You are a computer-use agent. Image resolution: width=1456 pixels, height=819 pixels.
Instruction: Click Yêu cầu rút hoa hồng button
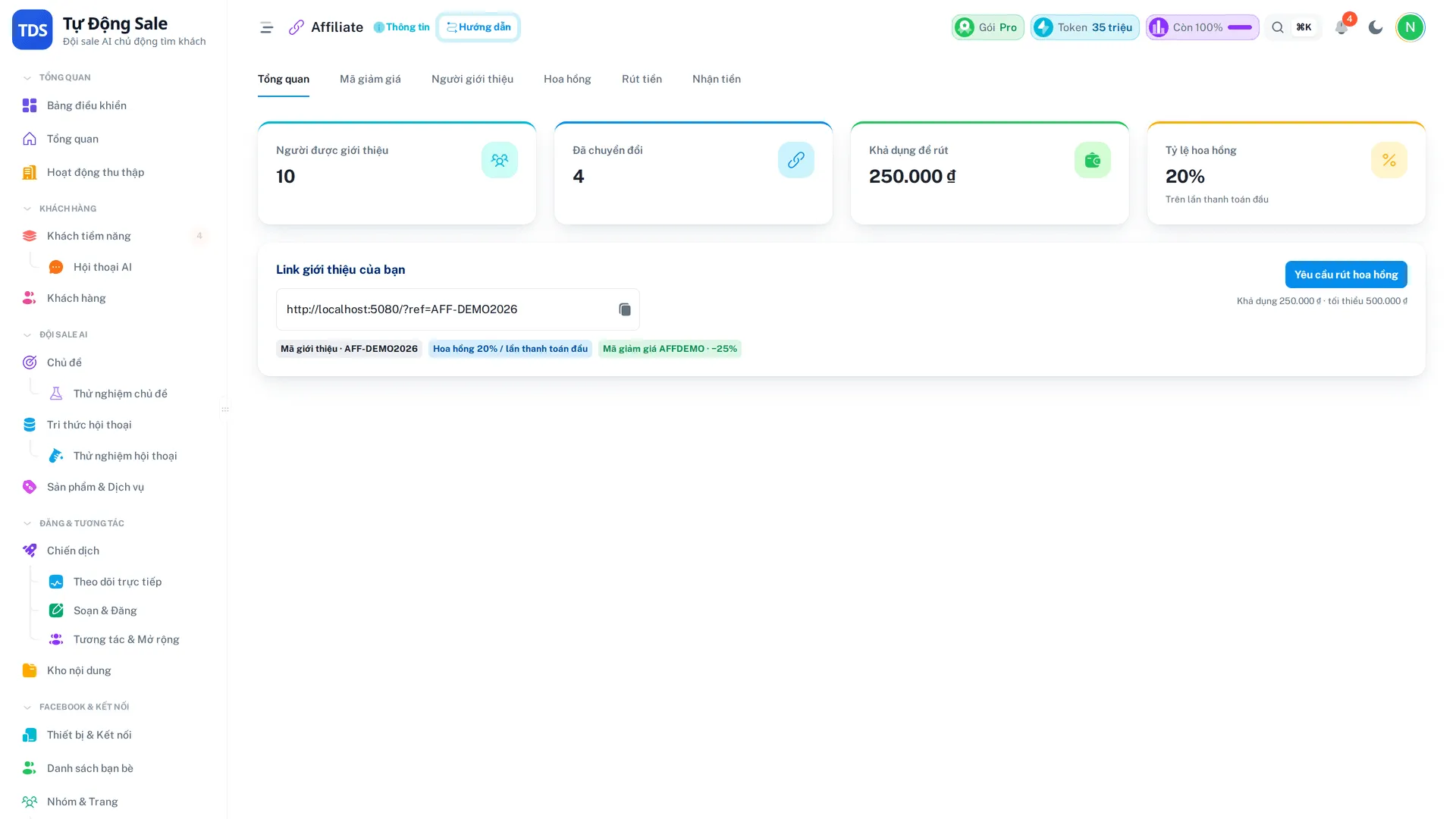tap(1346, 275)
